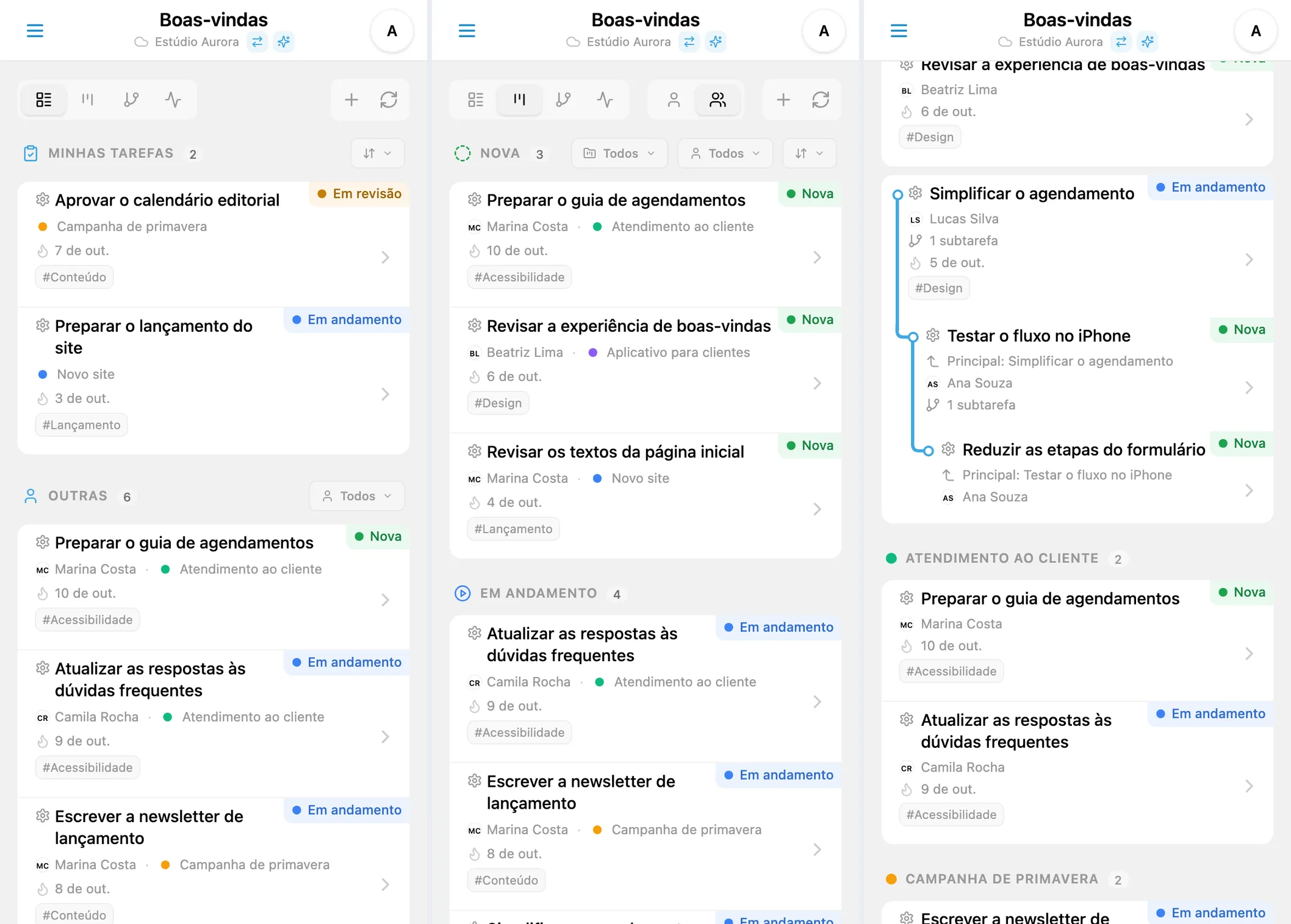Open activity view in middle panel
Image resolution: width=1291 pixels, height=924 pixels.
[x=605, y=99]
